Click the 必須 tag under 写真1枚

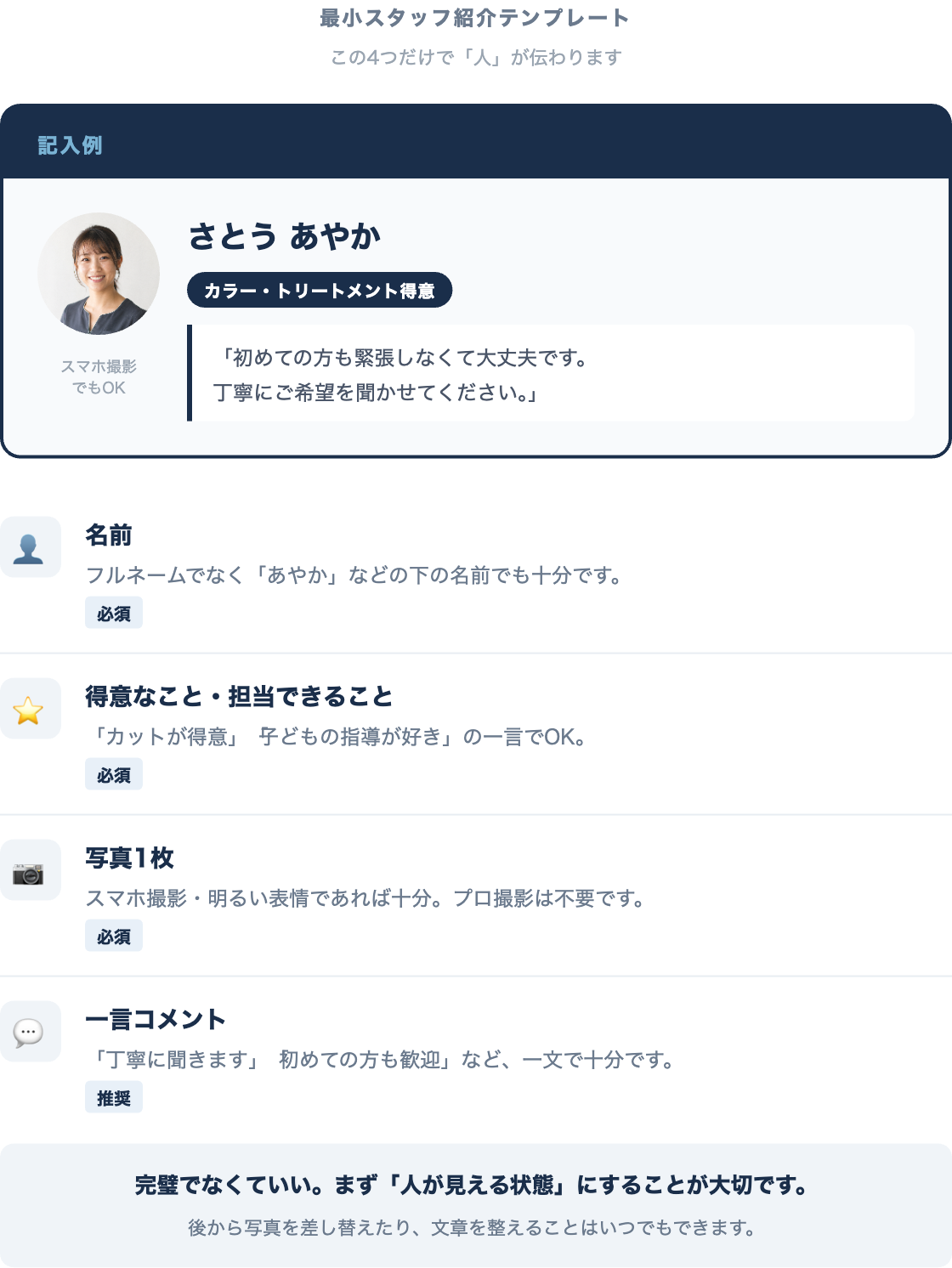tap(114, 937)
